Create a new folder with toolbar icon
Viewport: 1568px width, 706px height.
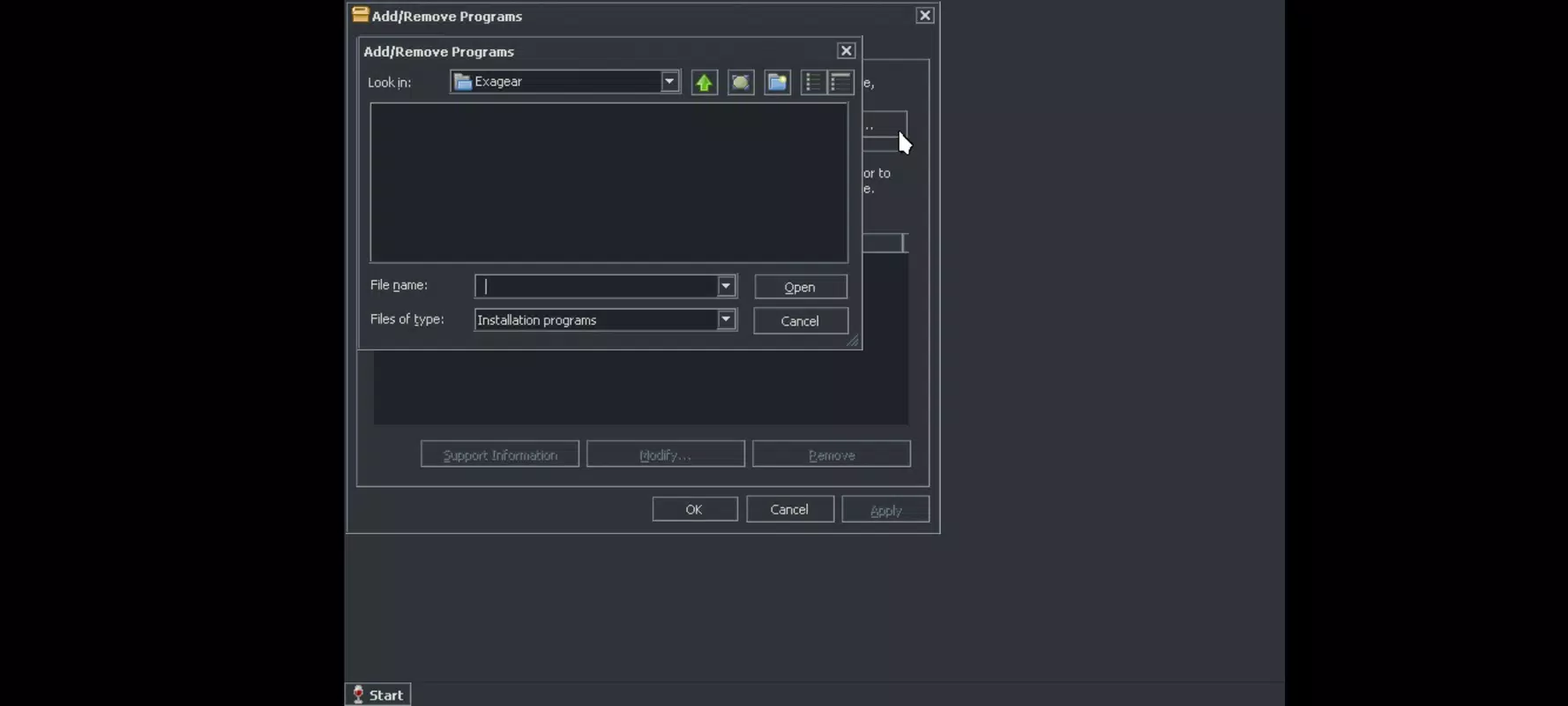(777, 82)
